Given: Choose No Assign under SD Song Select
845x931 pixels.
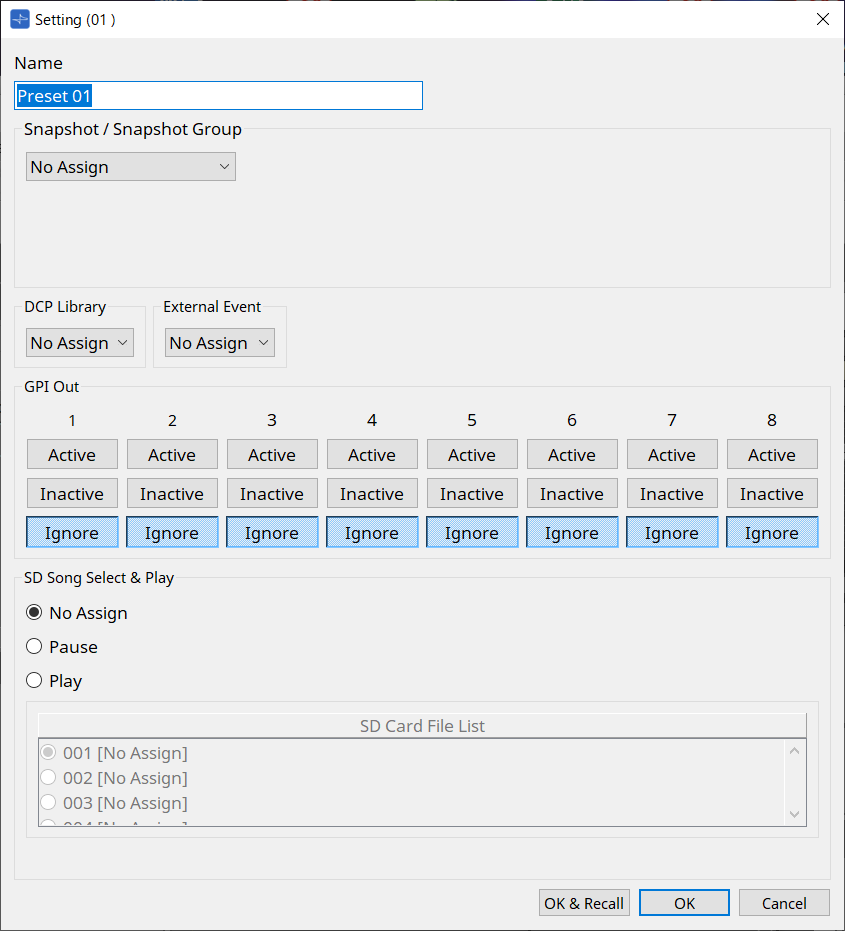Looking at the screenshot, I should pyautogui.click(x=33, y=612).
